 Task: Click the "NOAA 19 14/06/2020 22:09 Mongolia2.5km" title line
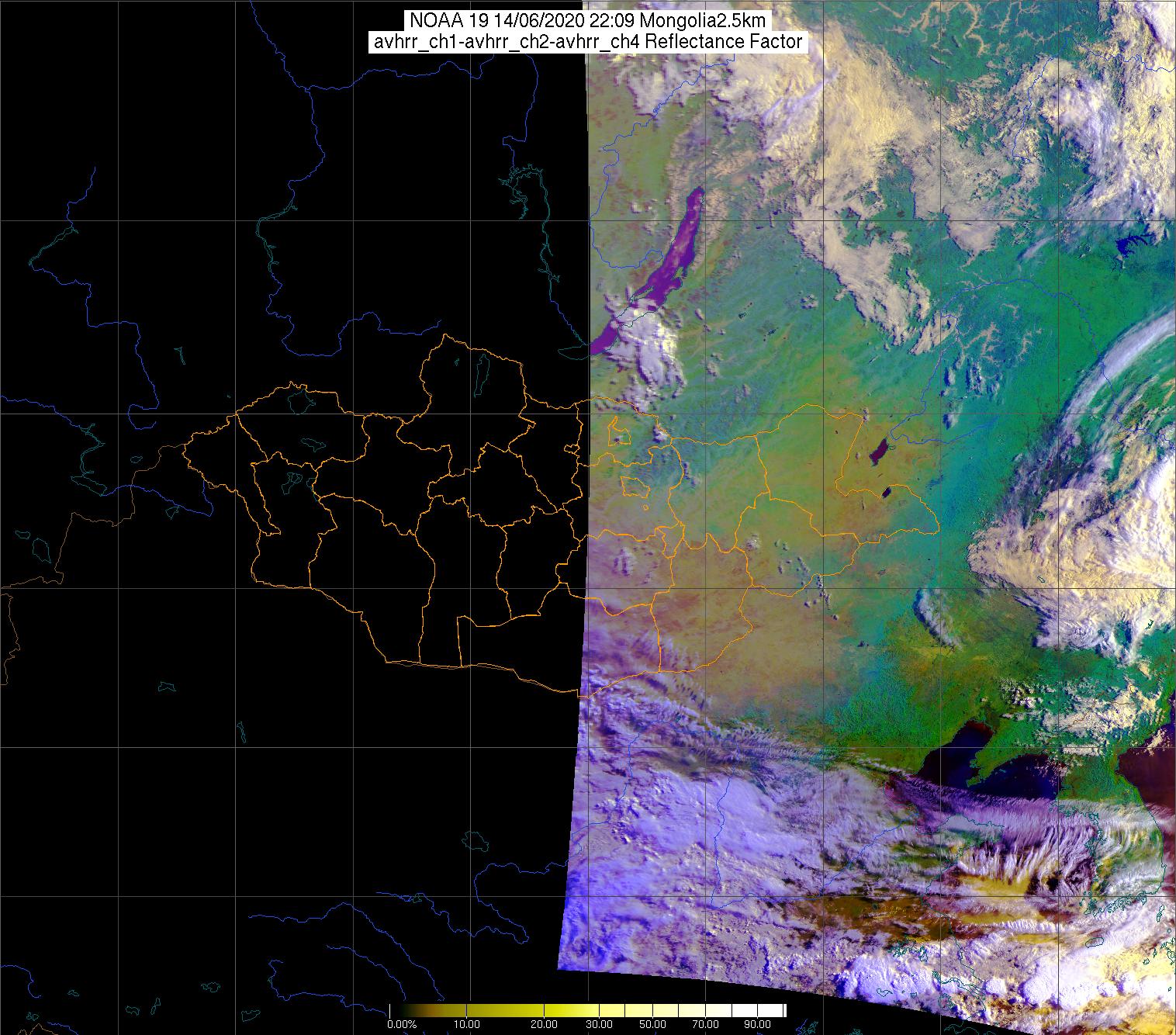[x=588, y=21]
